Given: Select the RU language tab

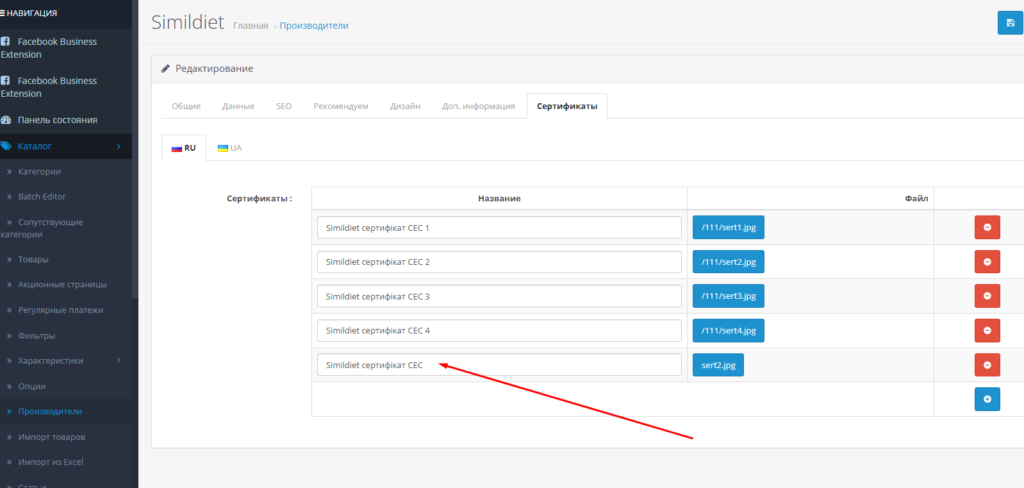Looking at the screenshot, I should [183, 147].
